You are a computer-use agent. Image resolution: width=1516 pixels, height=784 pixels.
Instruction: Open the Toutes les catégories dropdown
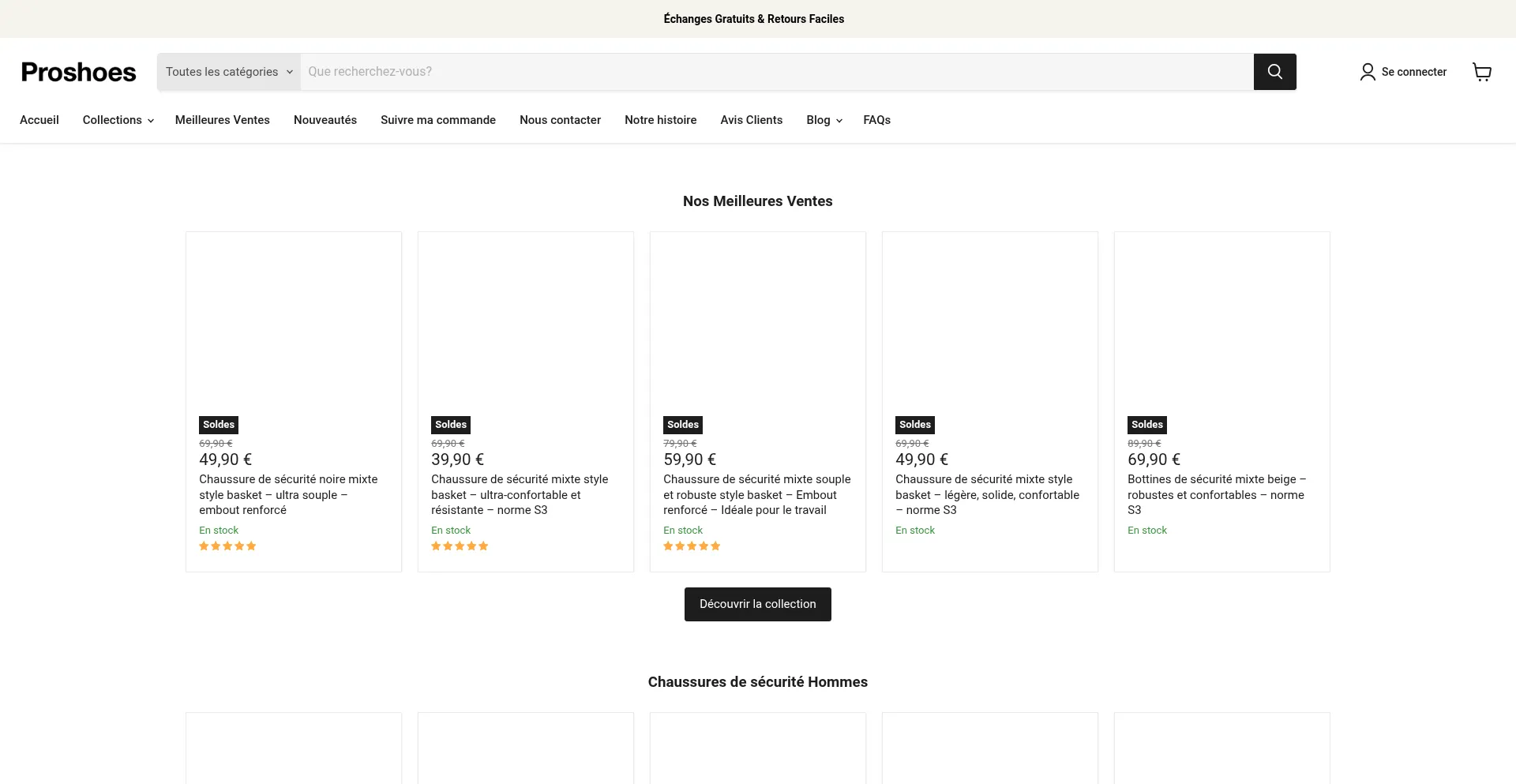coord(228,72)
